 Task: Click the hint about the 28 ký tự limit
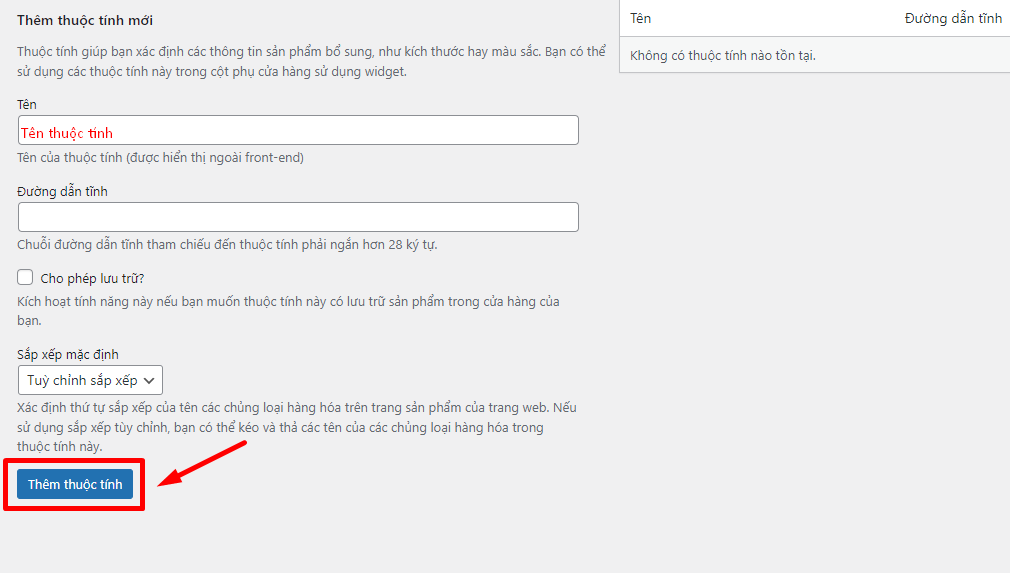pyautogui.click(x=227, y=244)
